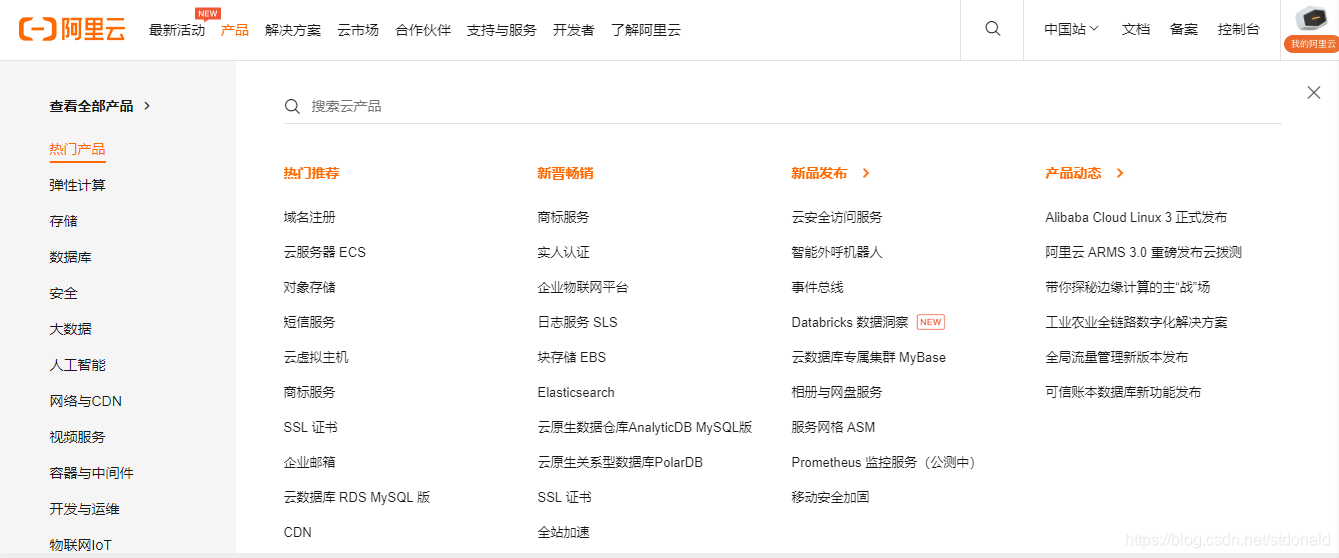1339x558 pixels.
Task: Select 弹性计算 category
Action: 78,185
